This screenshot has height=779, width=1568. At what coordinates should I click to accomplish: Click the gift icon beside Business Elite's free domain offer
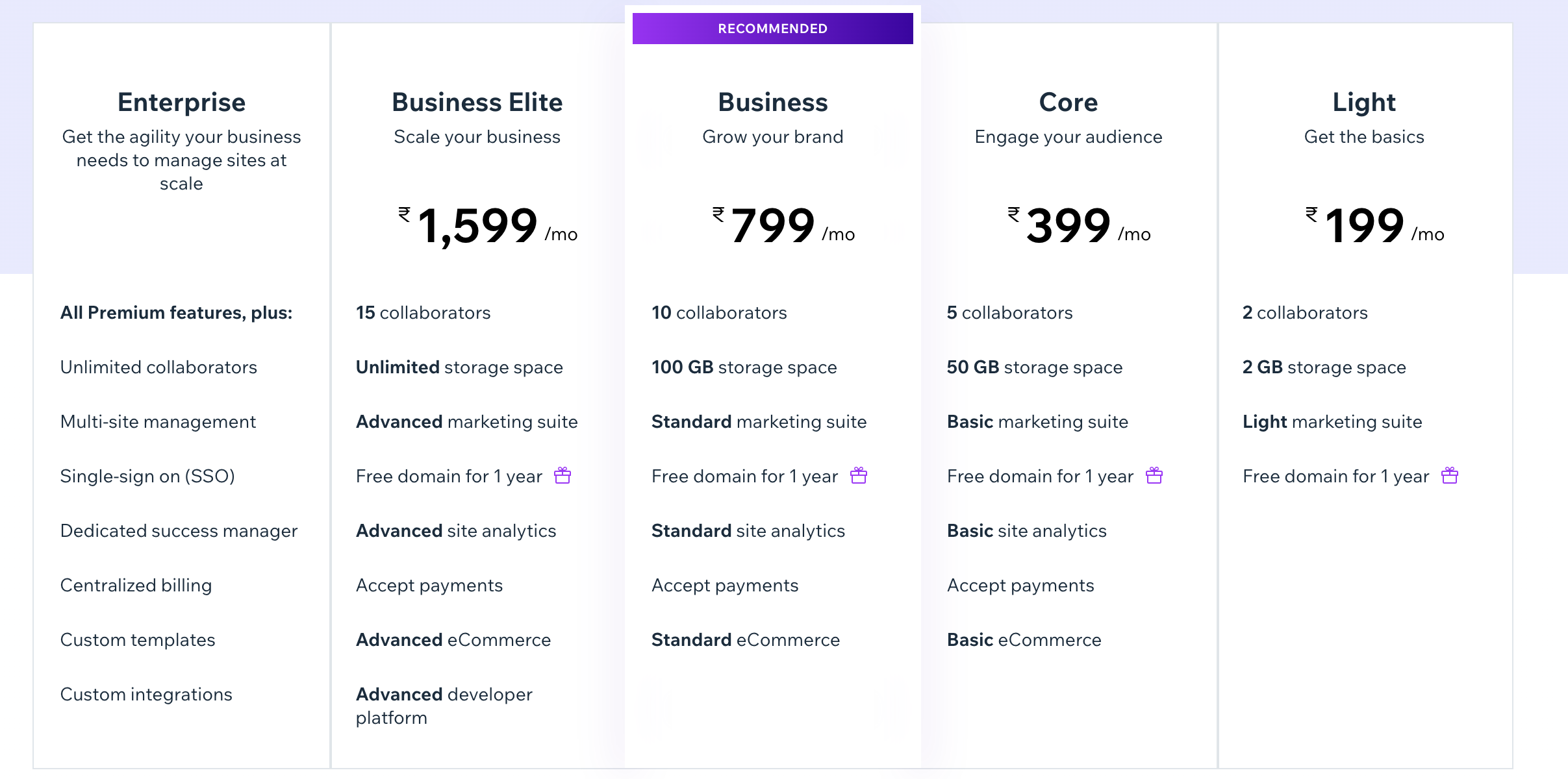tap(563, 476)
